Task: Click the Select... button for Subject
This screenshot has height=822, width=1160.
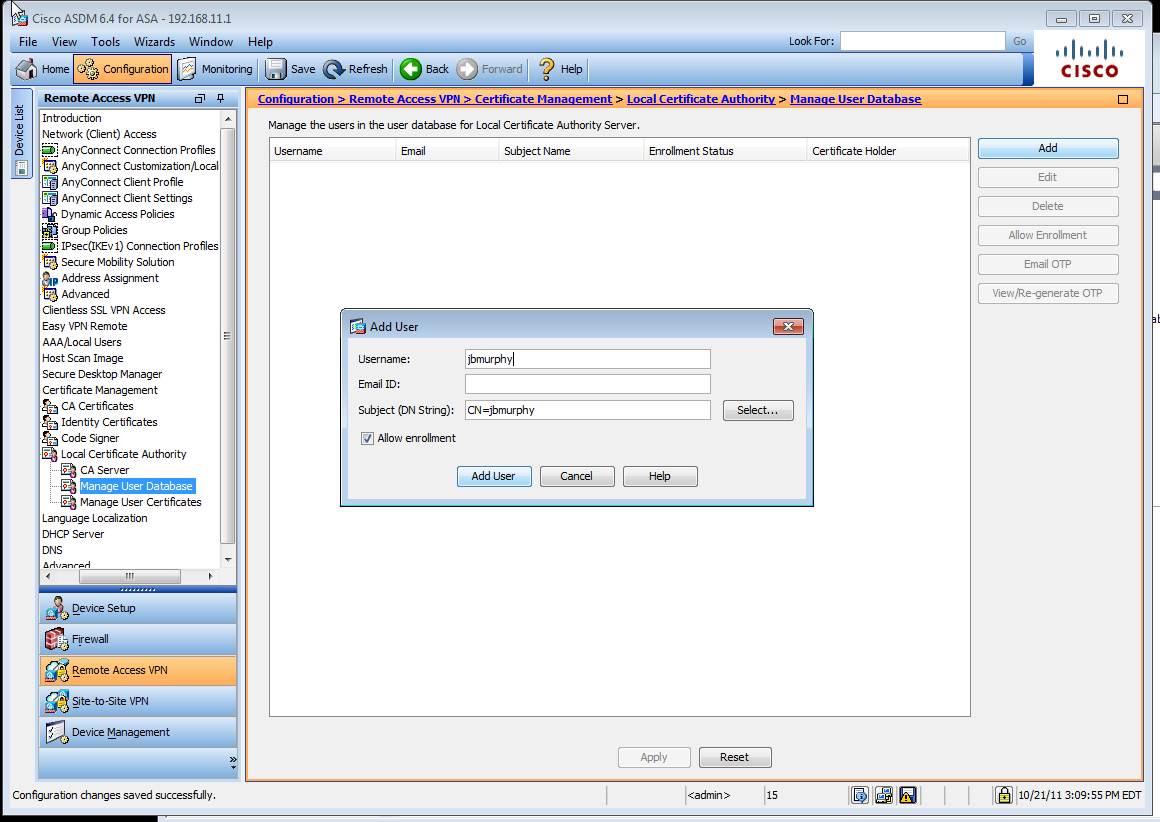Action: pyautogui.click(x=757, y=410)
